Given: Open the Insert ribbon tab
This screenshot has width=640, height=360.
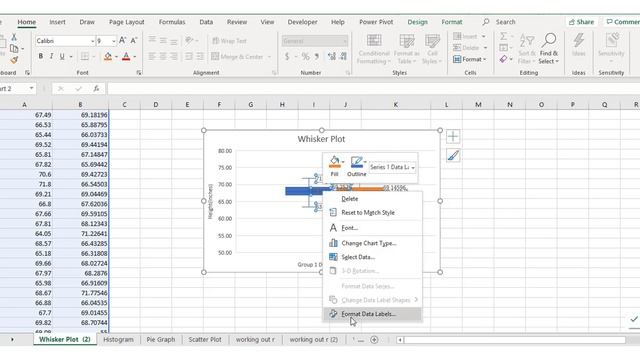Looking at the screenshot, I should [x=57, y=22].
